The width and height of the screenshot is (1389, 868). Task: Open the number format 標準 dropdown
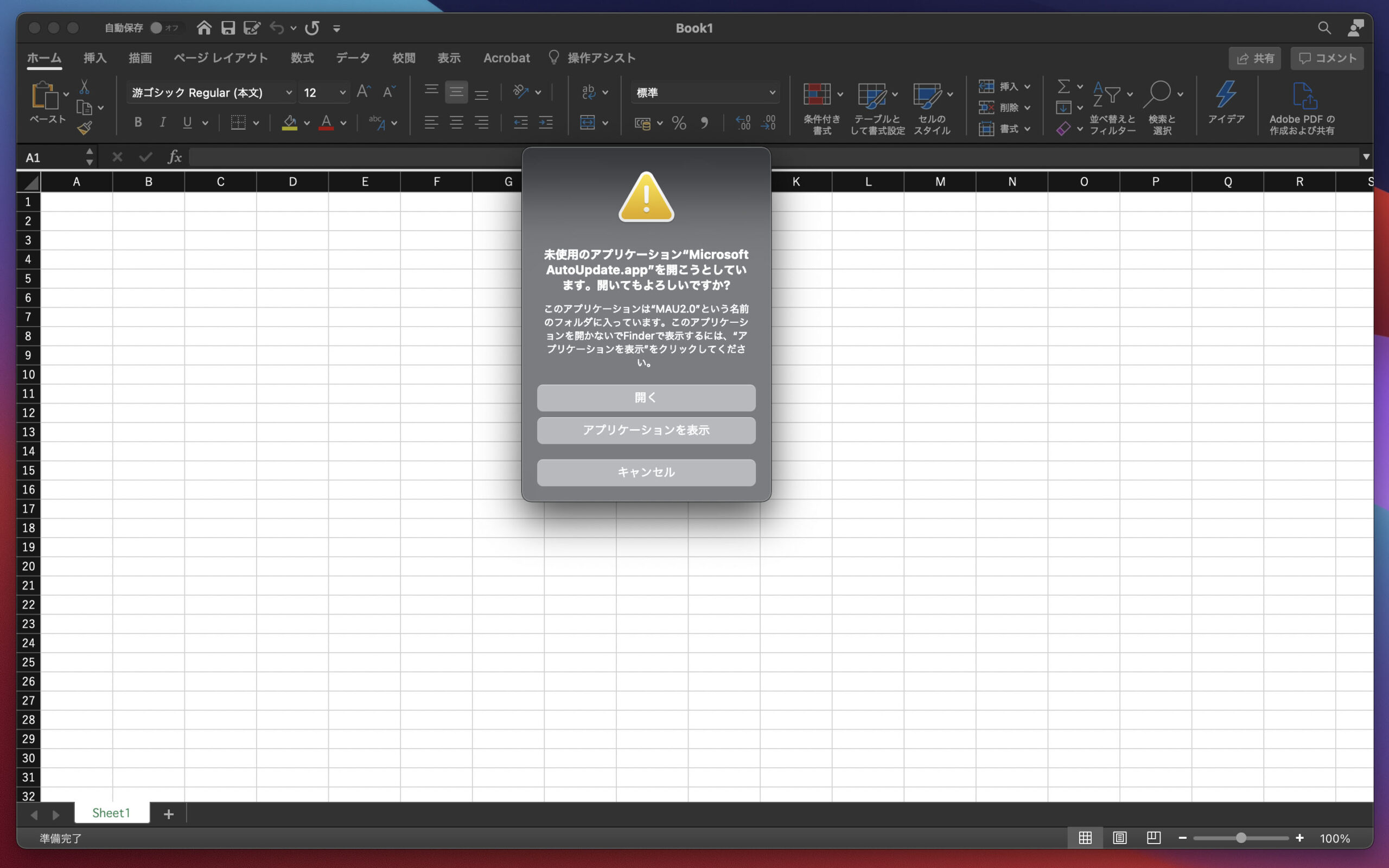[773, 92]
